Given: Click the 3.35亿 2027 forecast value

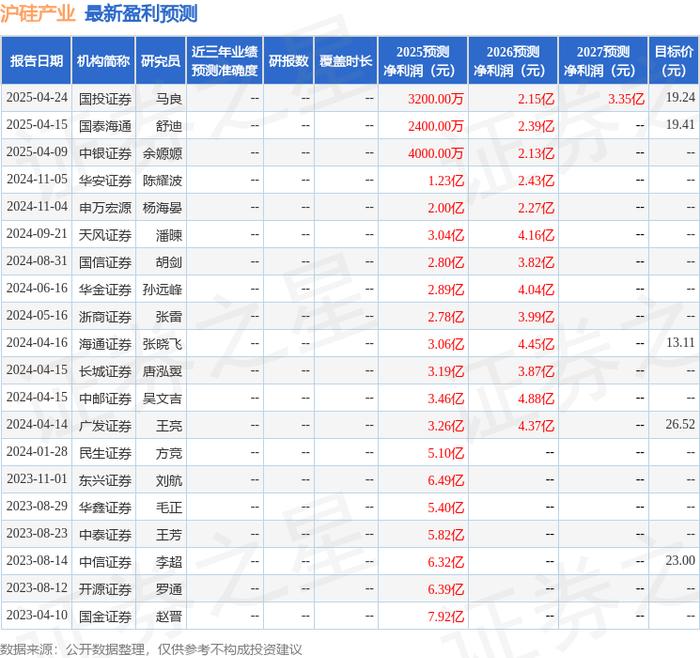Looking at the screenshot, I should (x=626, y=99).
